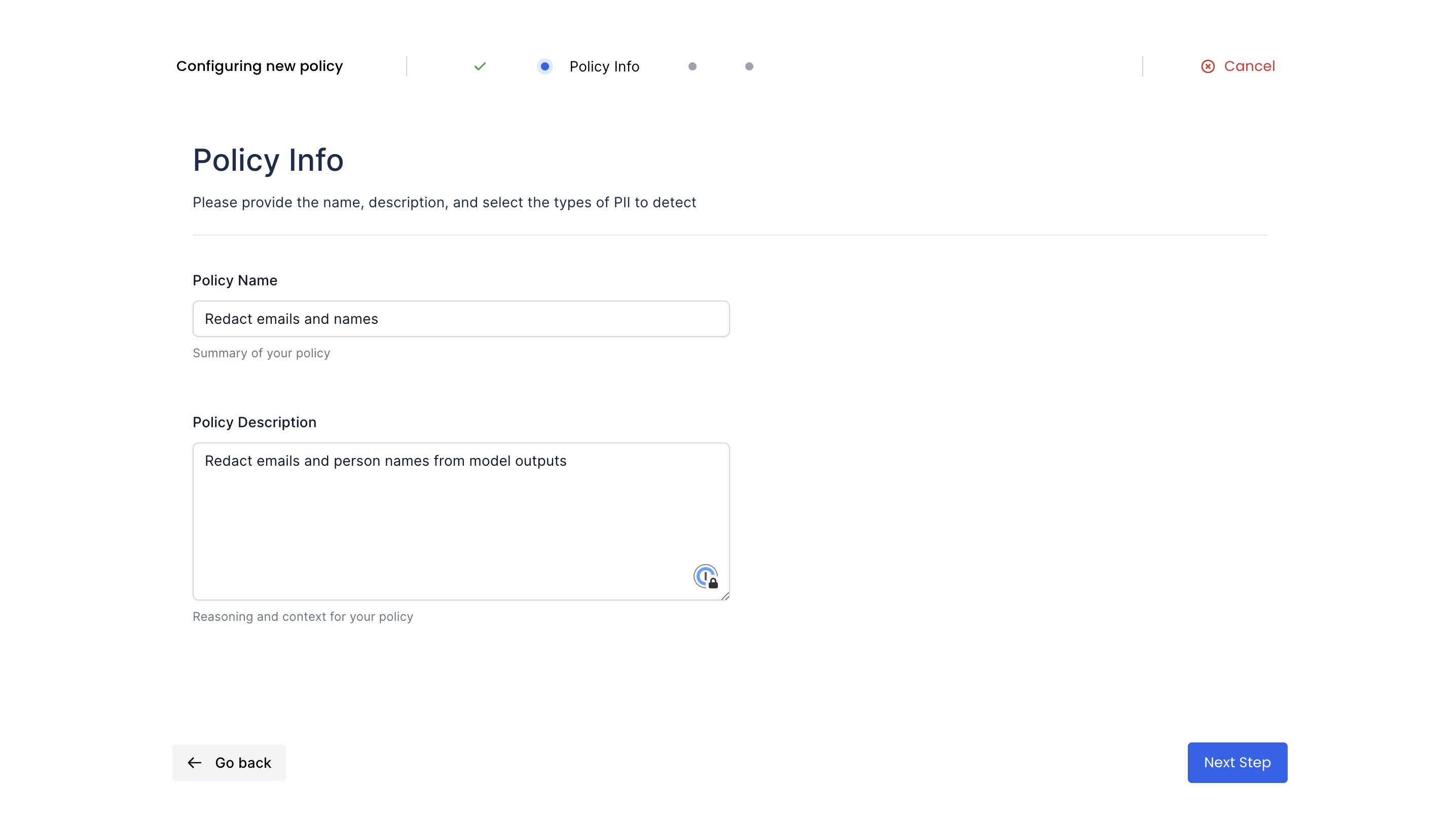The width and height of the screenshot is (1456, 822).
Task: Click the 'Policy Info' page heading
Action: [268, 160]
